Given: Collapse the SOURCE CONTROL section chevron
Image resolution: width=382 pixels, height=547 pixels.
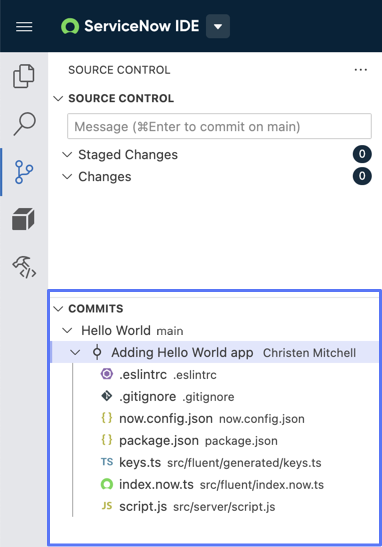Looking at the screenshot, I should click(x=58, y=98).
